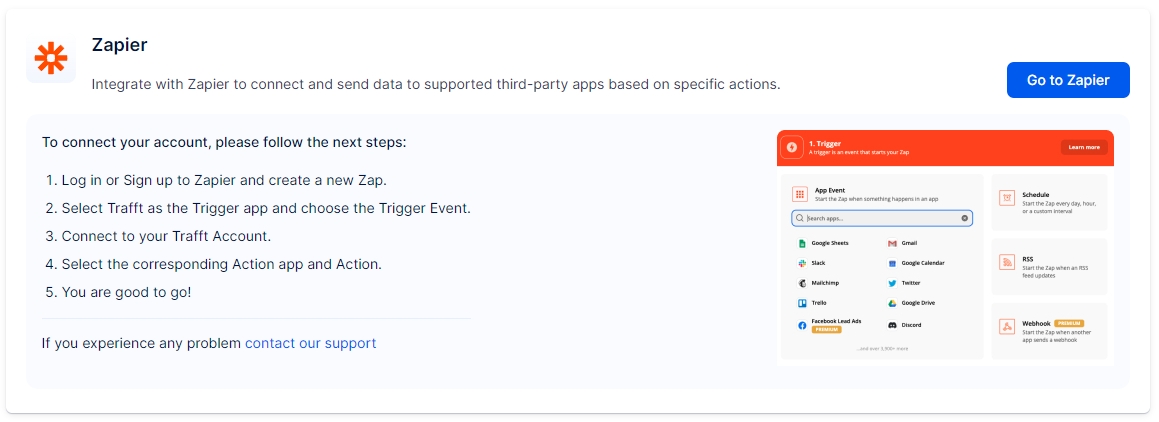Viewport: 1159px width, 422px height.
Task: Select the Facebook Lead Ads icon
Action: [802, 325]
